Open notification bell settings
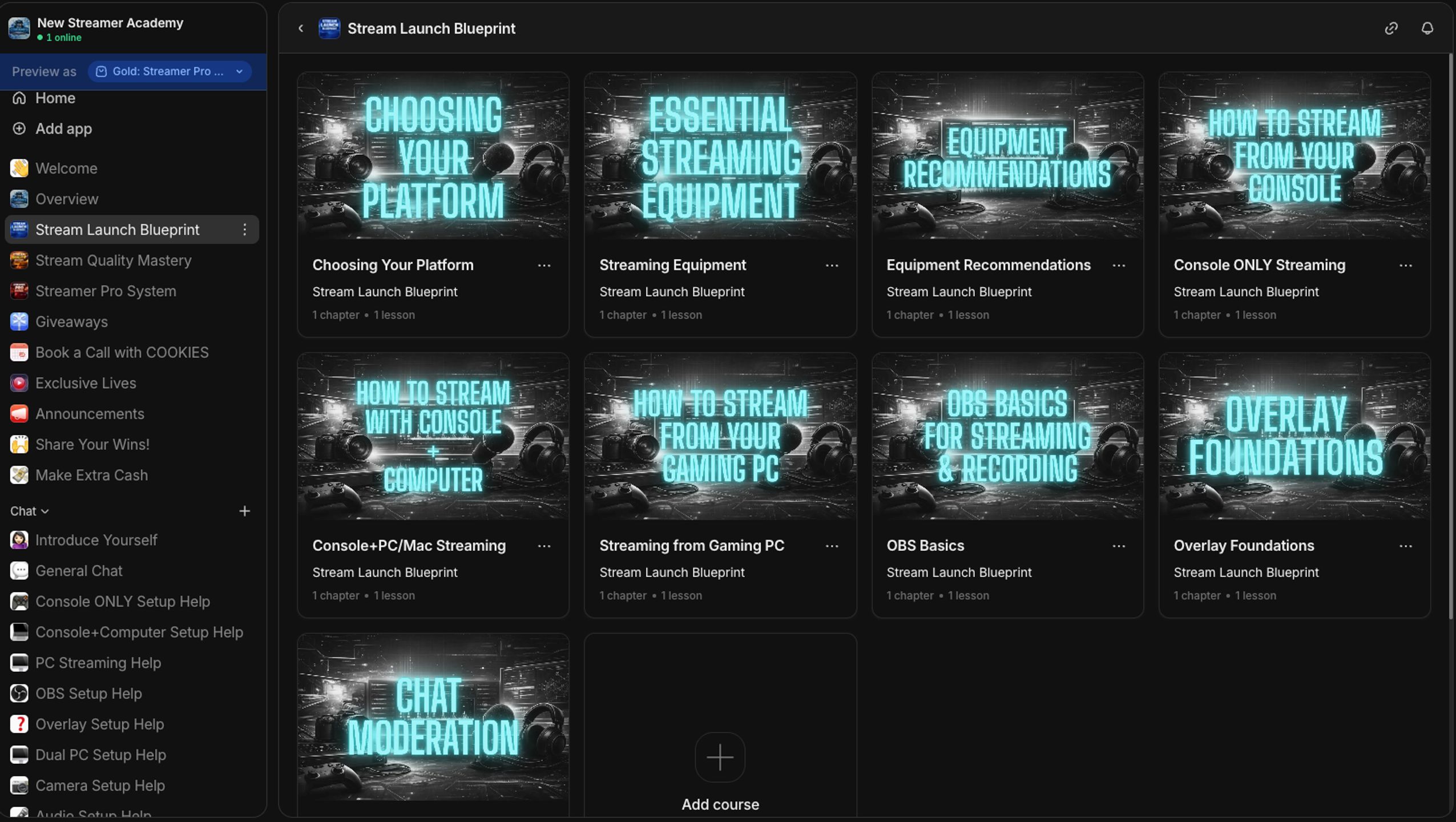This screenshot has width=1456, height=822. click(1427, 29)
